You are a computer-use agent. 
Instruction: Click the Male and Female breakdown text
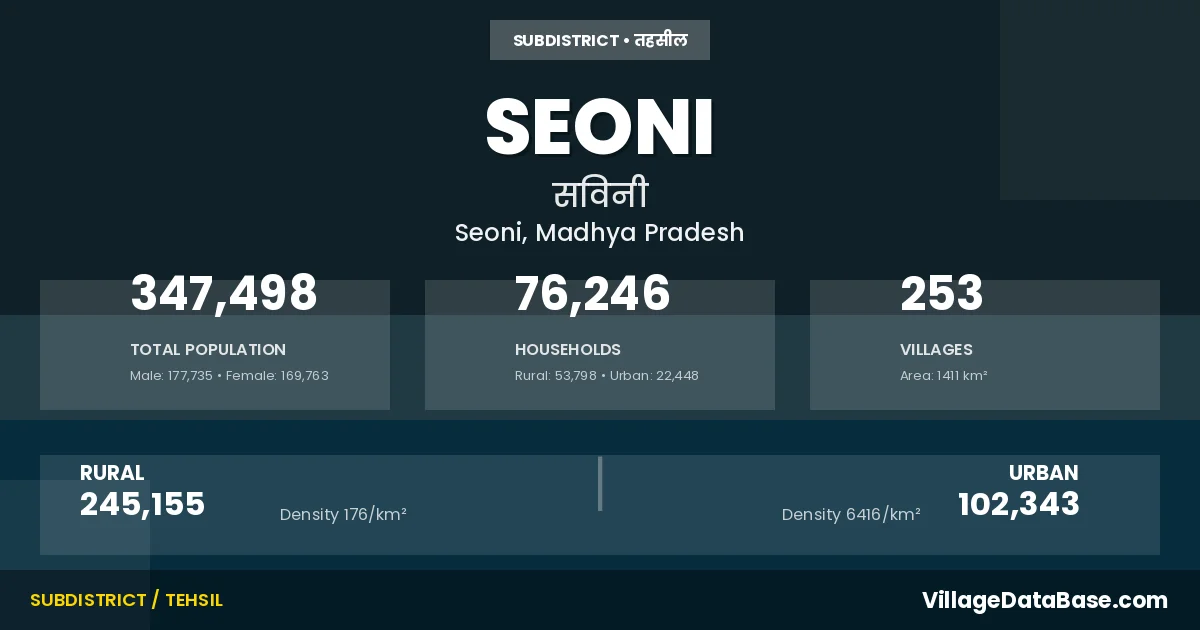pos(229,376)
